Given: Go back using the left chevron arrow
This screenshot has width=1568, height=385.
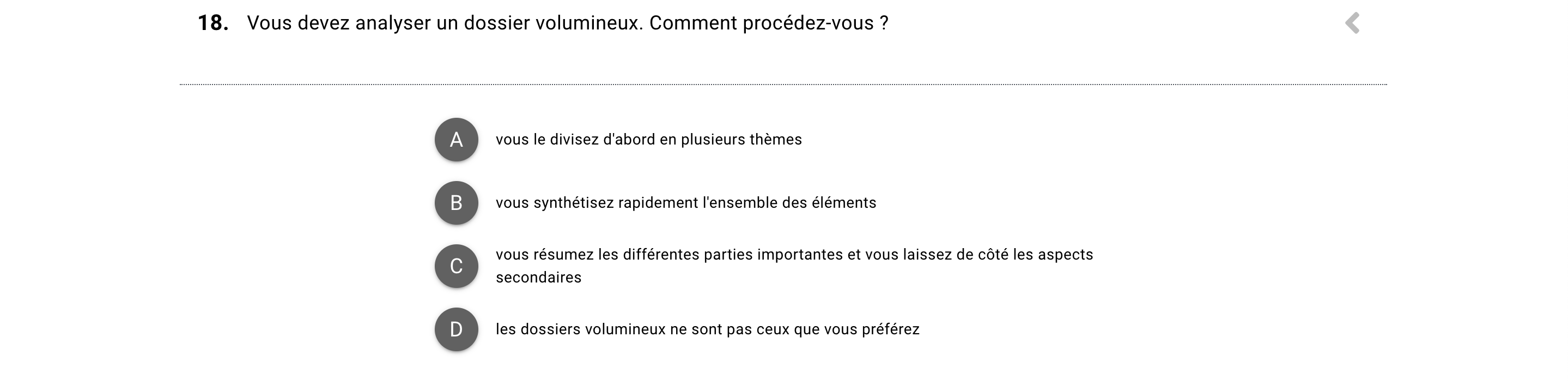Looking at the screenshot, I should [1352, 23].
